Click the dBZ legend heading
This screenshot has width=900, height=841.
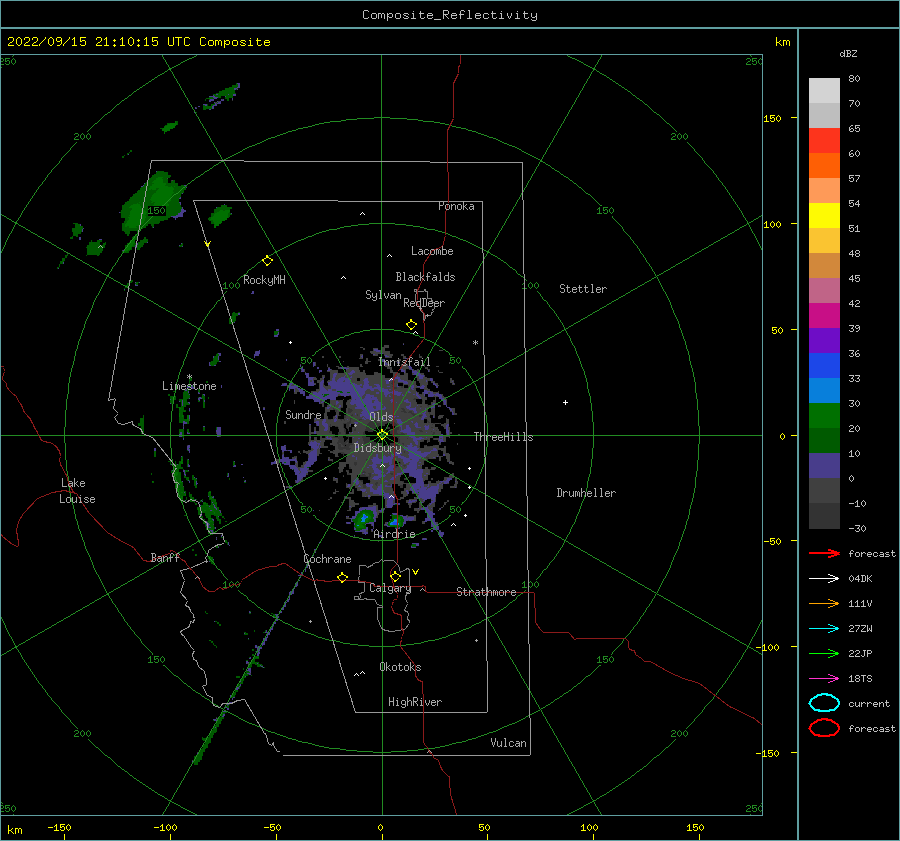pyautogui.click(x=848, y=53)
